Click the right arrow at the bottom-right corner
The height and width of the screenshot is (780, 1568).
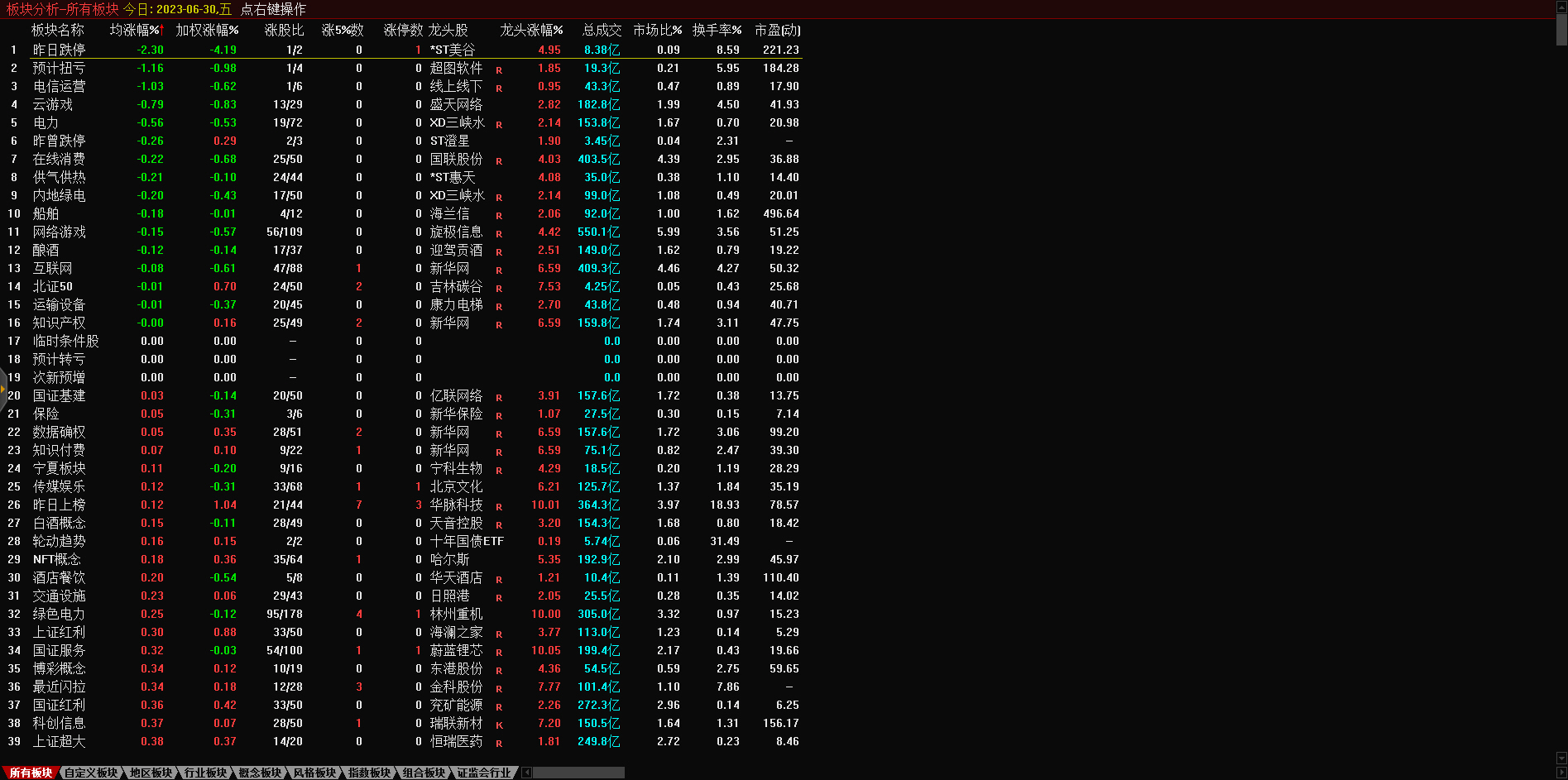(1561, 773)
